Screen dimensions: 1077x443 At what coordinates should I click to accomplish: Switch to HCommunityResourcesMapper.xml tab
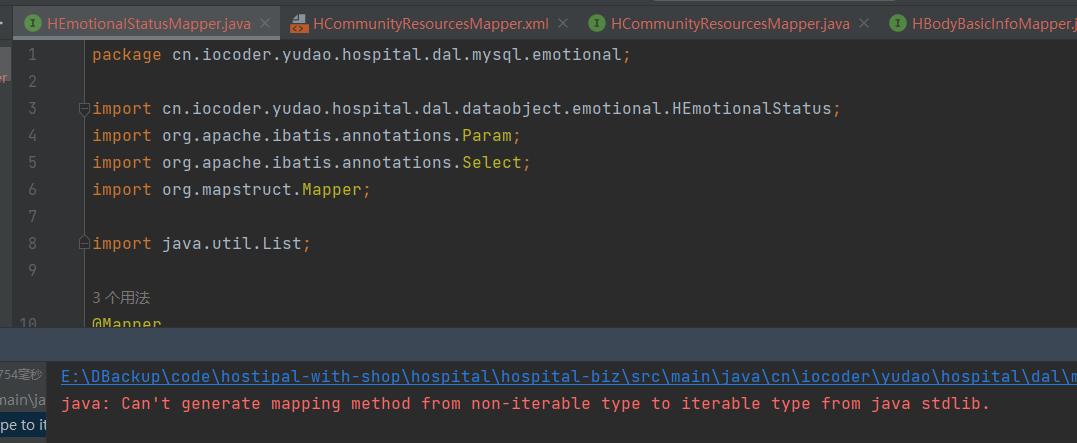430,23
